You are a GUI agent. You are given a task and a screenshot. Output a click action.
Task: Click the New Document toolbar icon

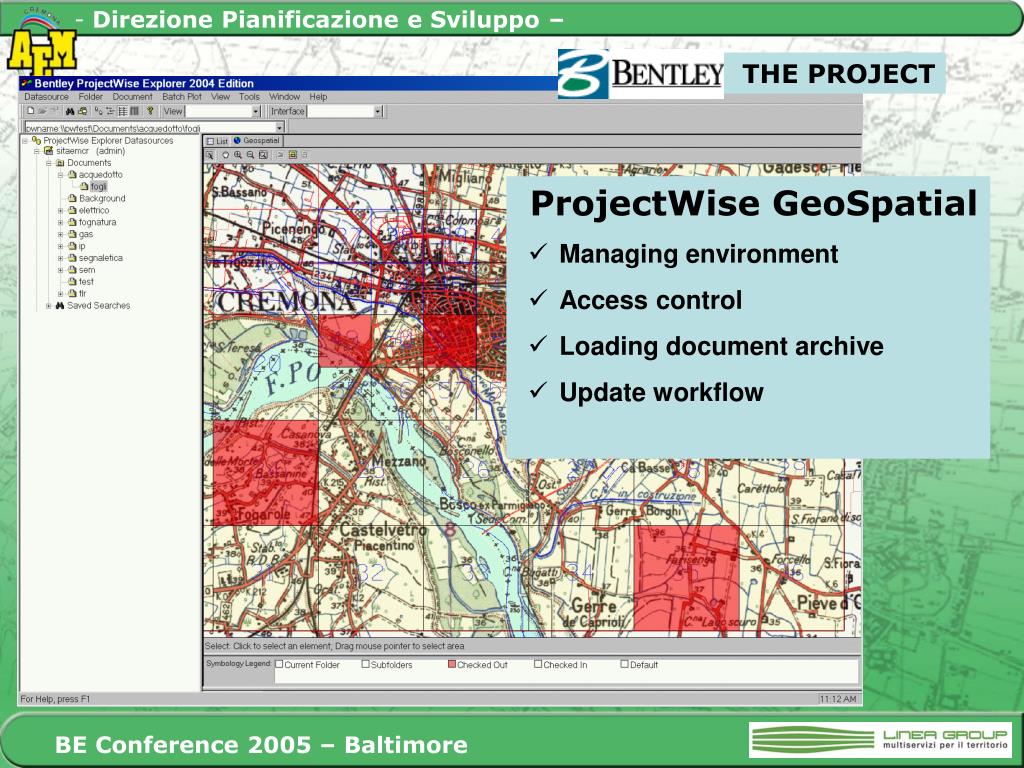31,111
